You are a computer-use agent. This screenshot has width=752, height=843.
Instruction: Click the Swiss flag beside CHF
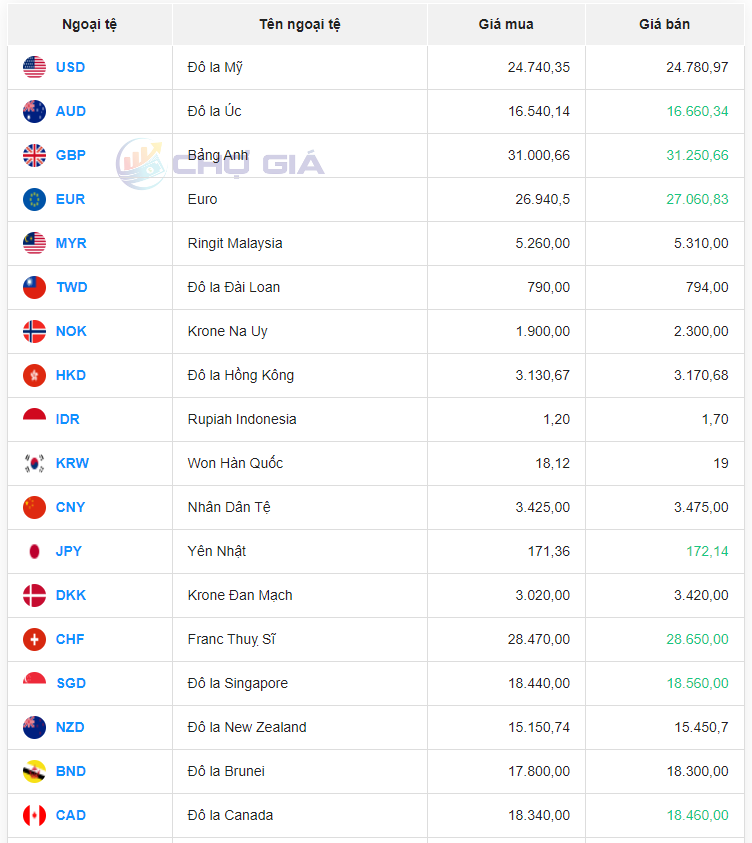pyautogui.click(x=34, y=639)
